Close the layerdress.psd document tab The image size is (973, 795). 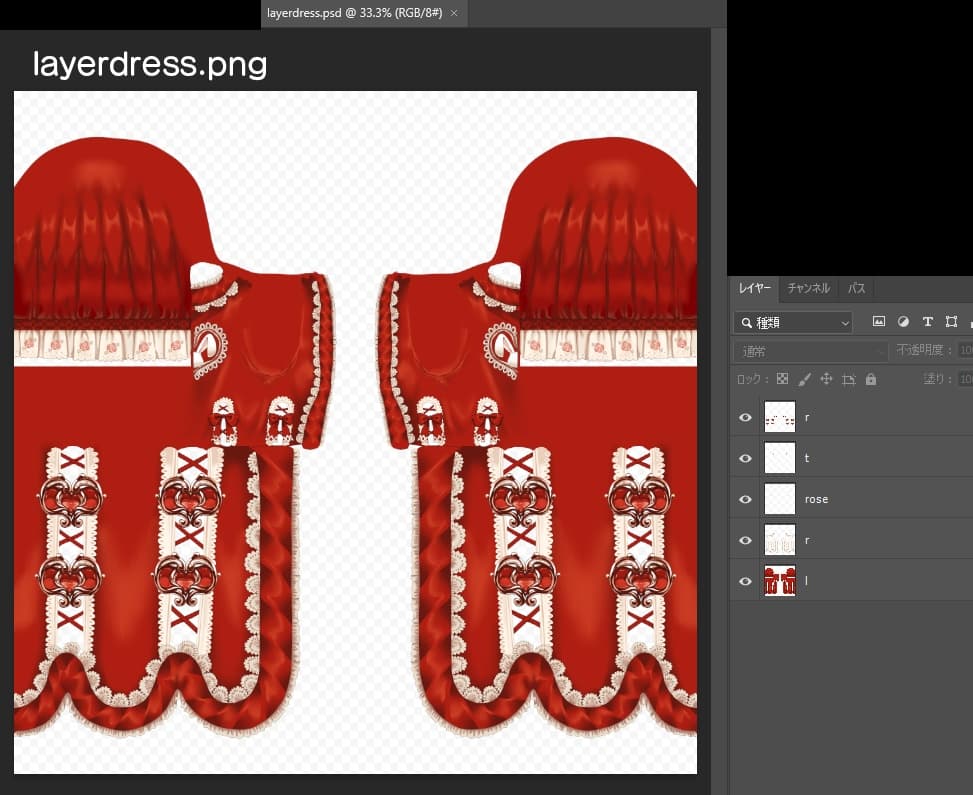click(x=454, y=13)
